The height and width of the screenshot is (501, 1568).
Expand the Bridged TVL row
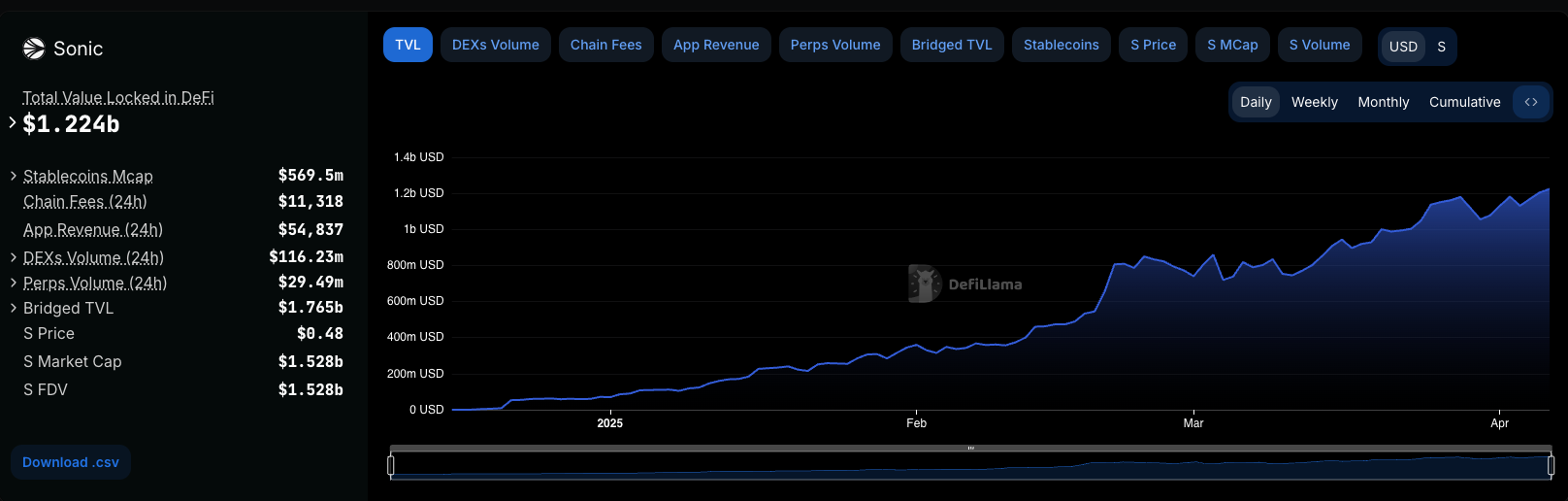pyautogui.click(x=14, y=308)
